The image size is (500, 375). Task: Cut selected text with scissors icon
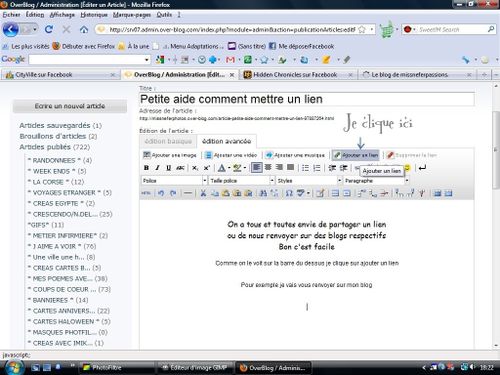[x=203, y=193]
